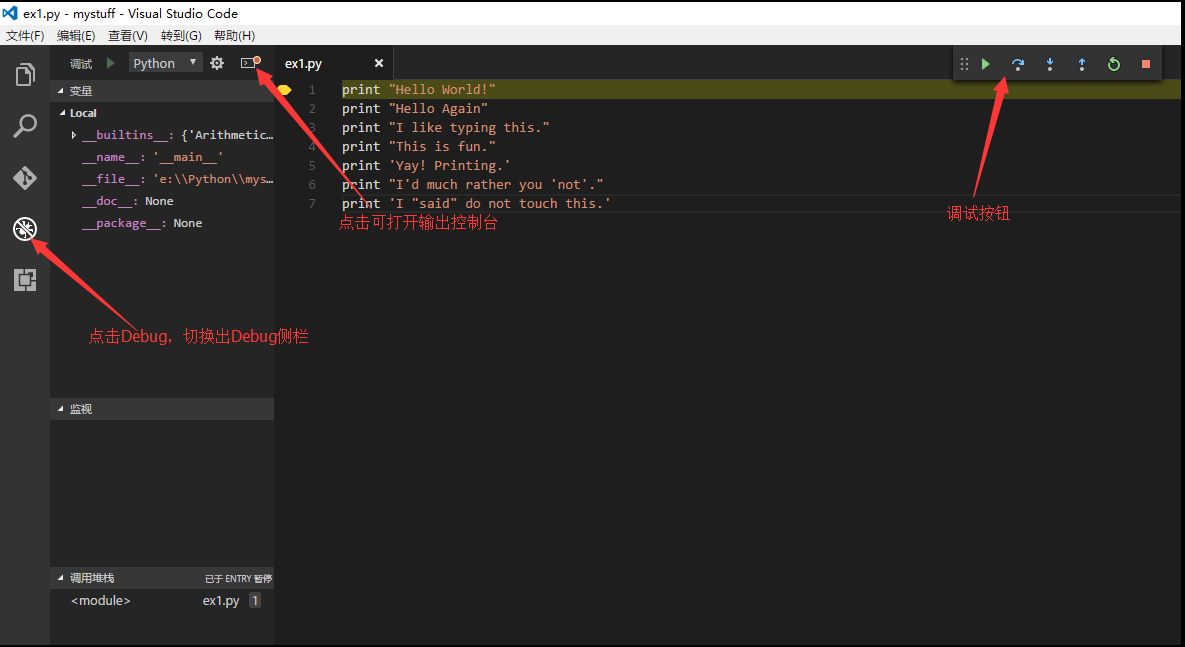The image size is (1185, 647).
Task: Open the Debug view in activity bar
Action: click(x=25, y=228)
